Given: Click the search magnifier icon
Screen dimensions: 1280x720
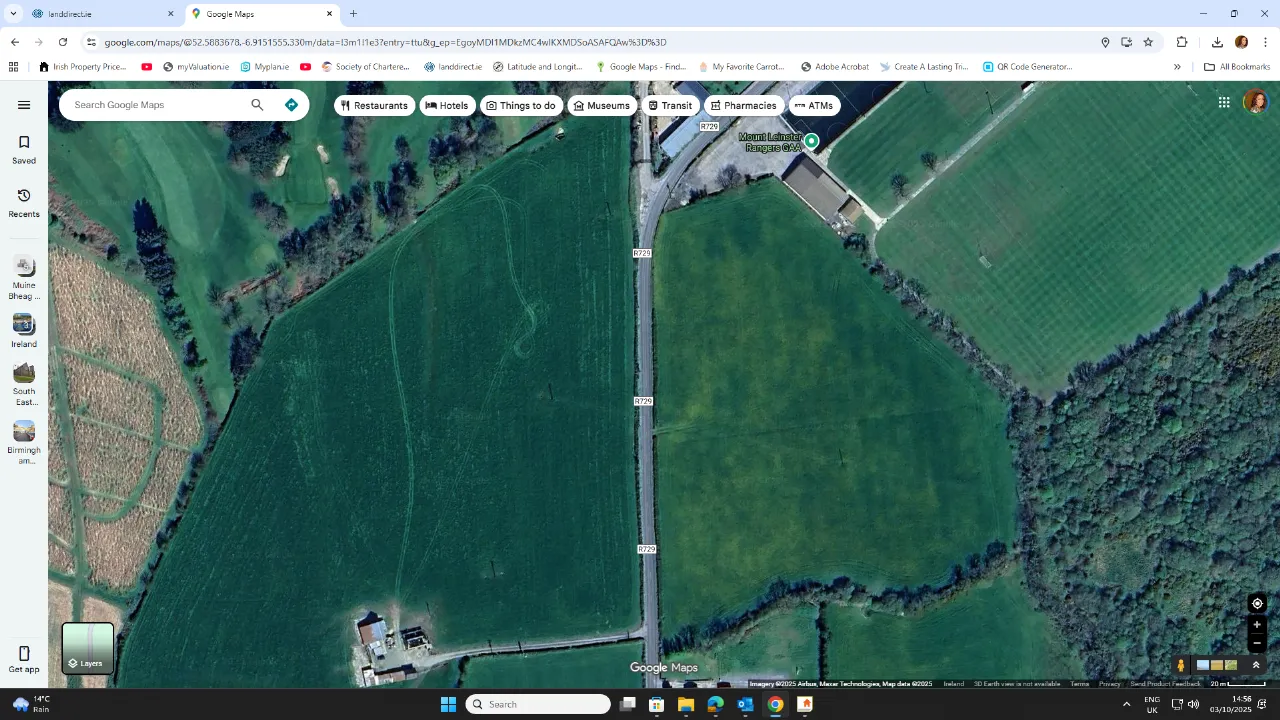Looking at the screenshot, I should pos(257,104).
